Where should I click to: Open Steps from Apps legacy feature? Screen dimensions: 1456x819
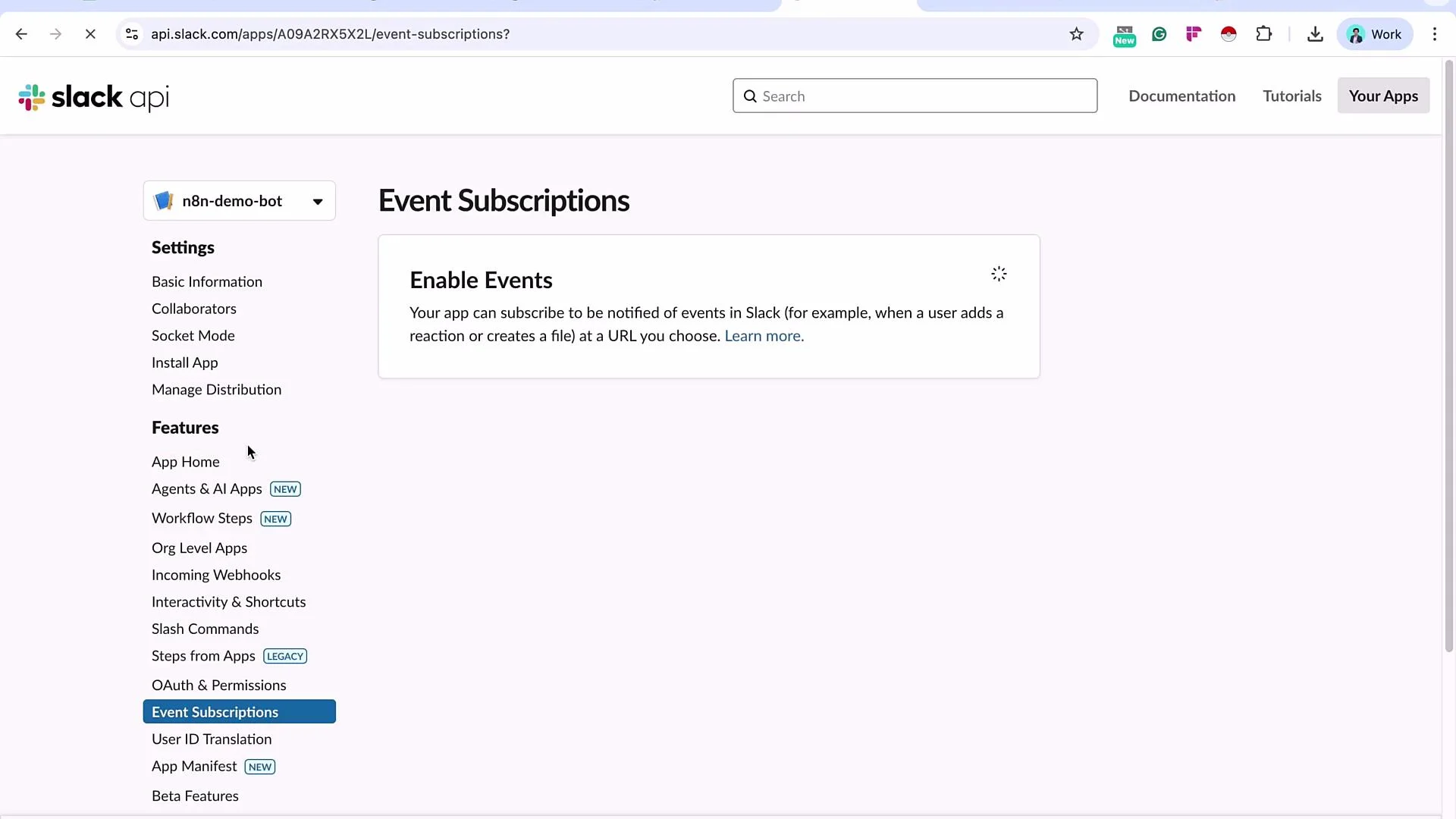click(203, 657)
